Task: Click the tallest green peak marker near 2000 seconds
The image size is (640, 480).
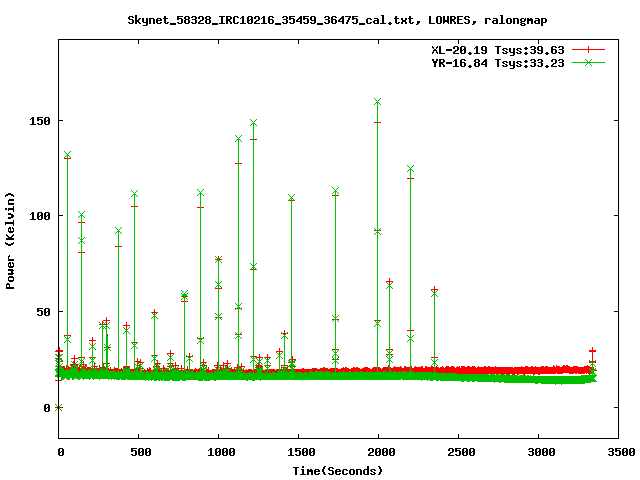Action: pos(378,102)
